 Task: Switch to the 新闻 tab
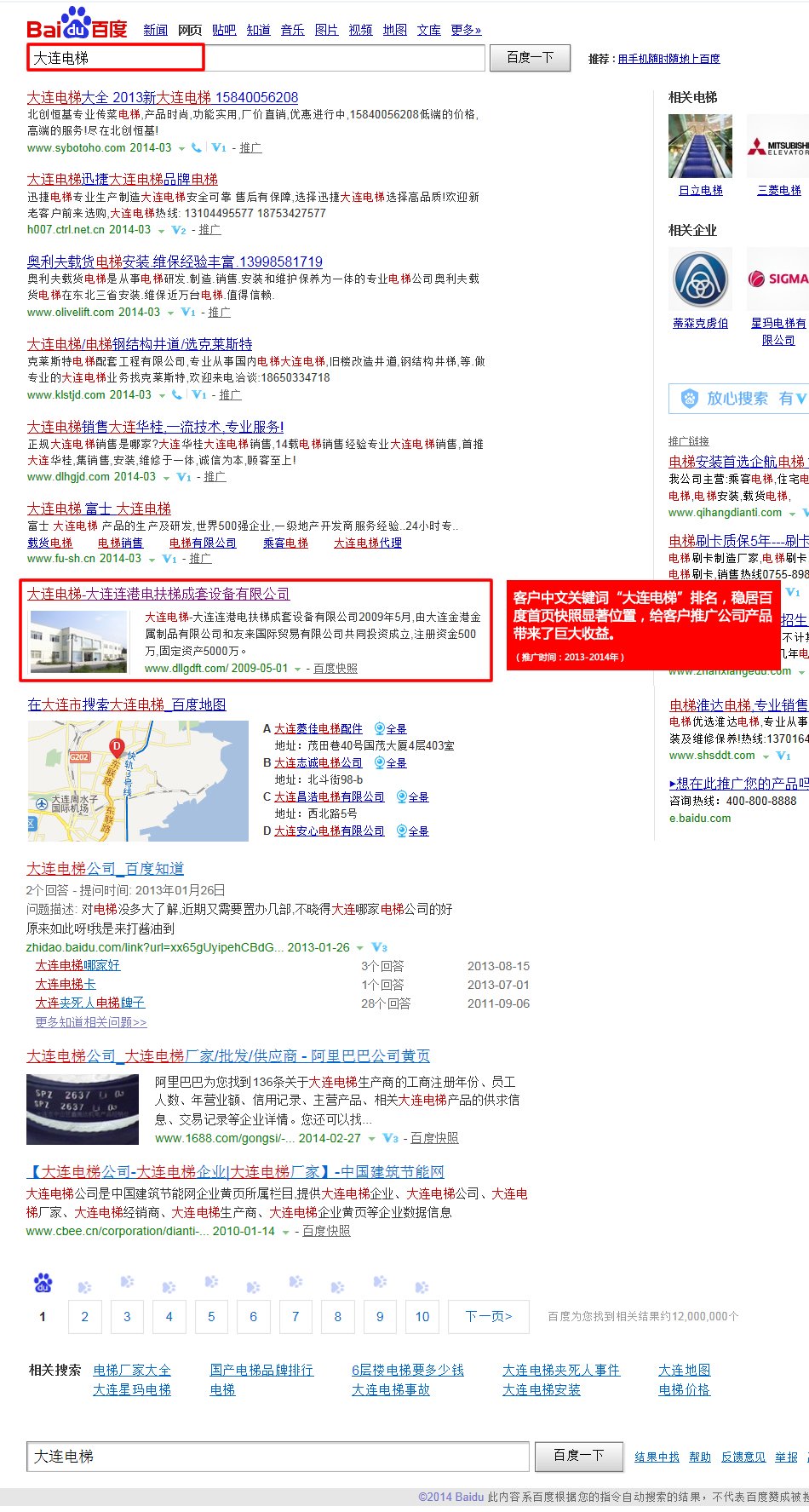pos(155,30)
